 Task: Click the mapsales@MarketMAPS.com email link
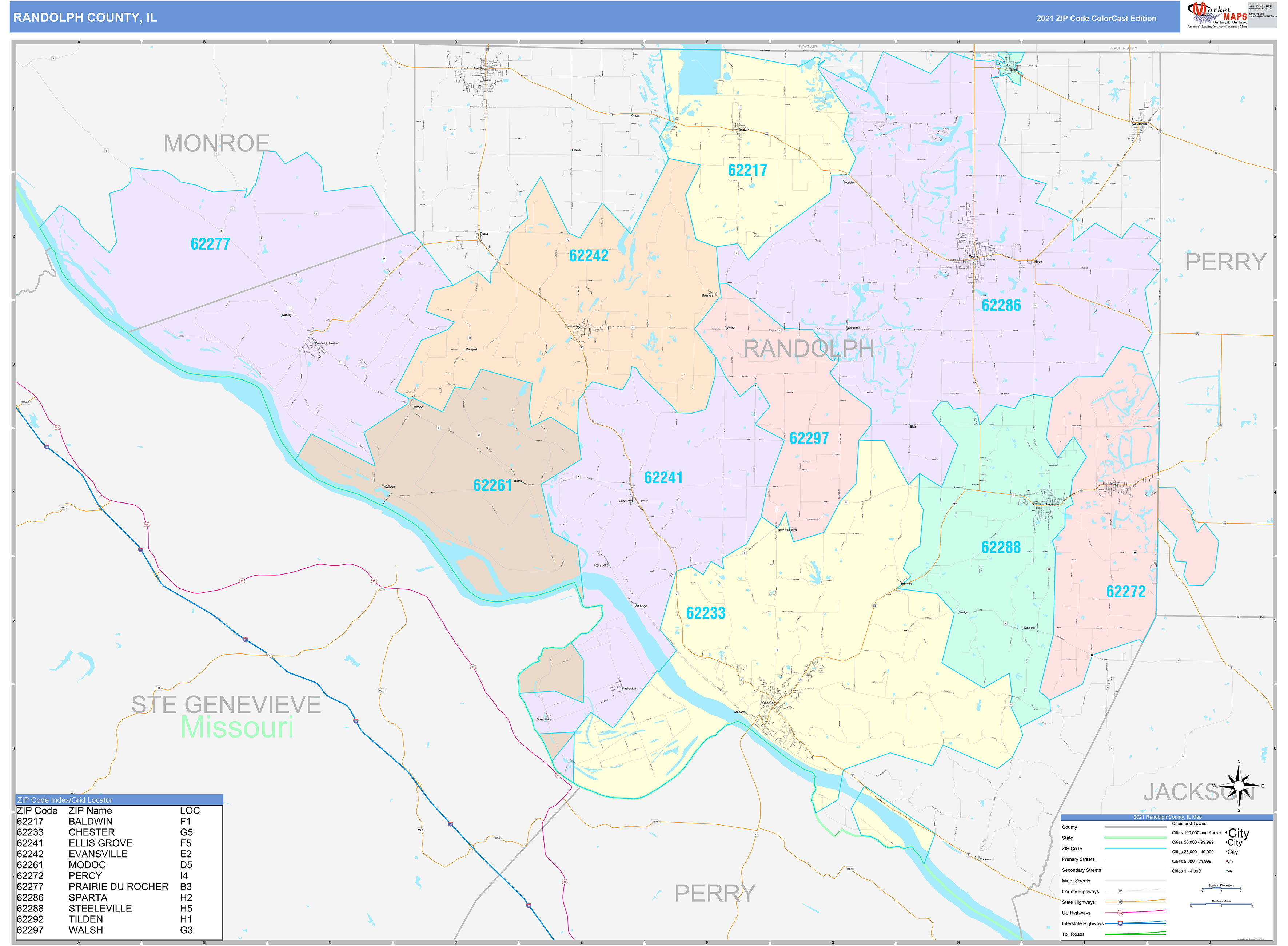coord(1263,17)
